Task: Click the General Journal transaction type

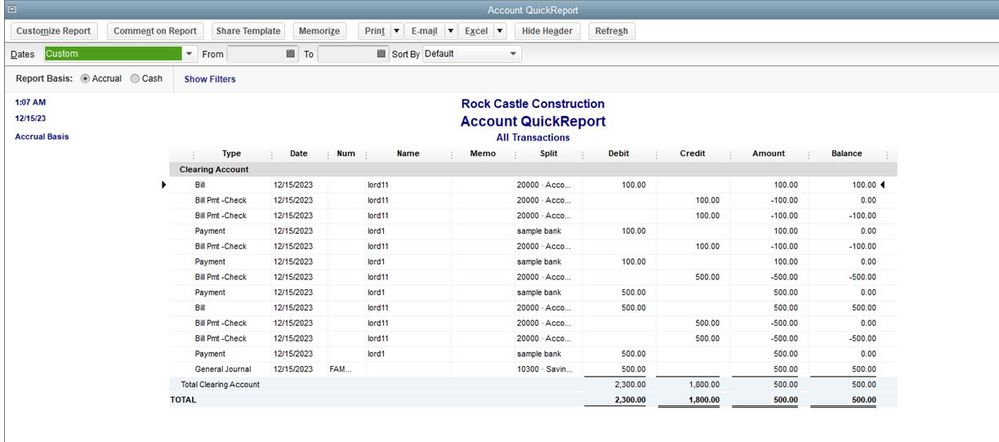Action: click(x=223, y=369)
